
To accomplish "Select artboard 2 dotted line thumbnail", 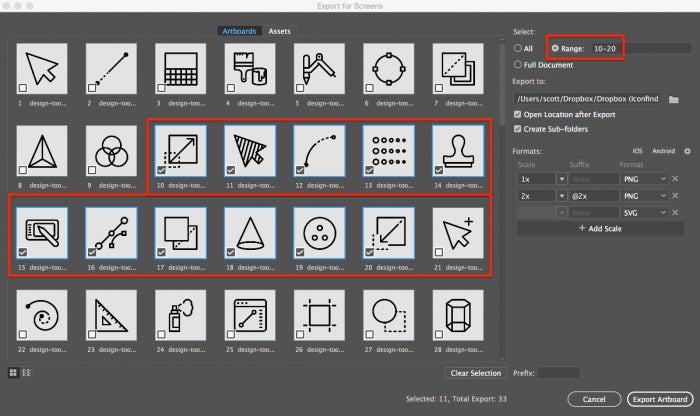I will 111,69.
